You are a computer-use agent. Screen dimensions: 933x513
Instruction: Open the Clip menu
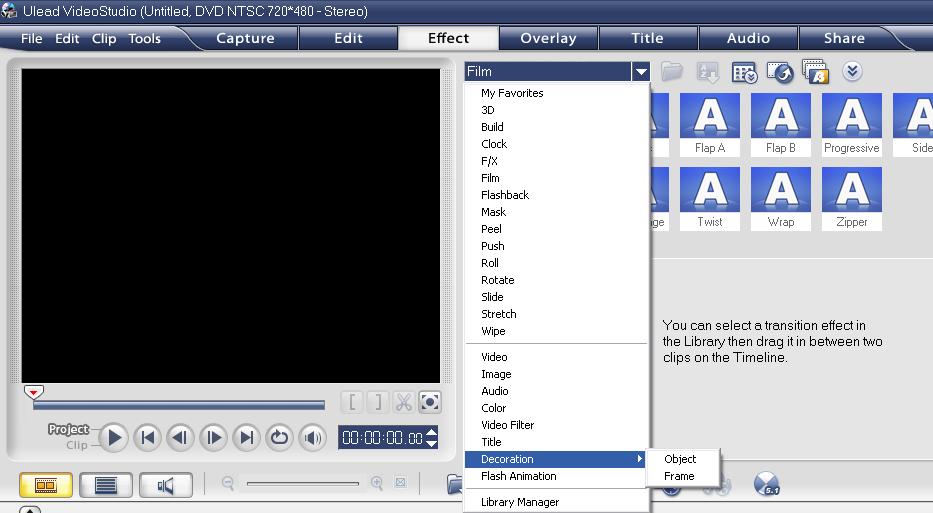click(x=104, y=39)
